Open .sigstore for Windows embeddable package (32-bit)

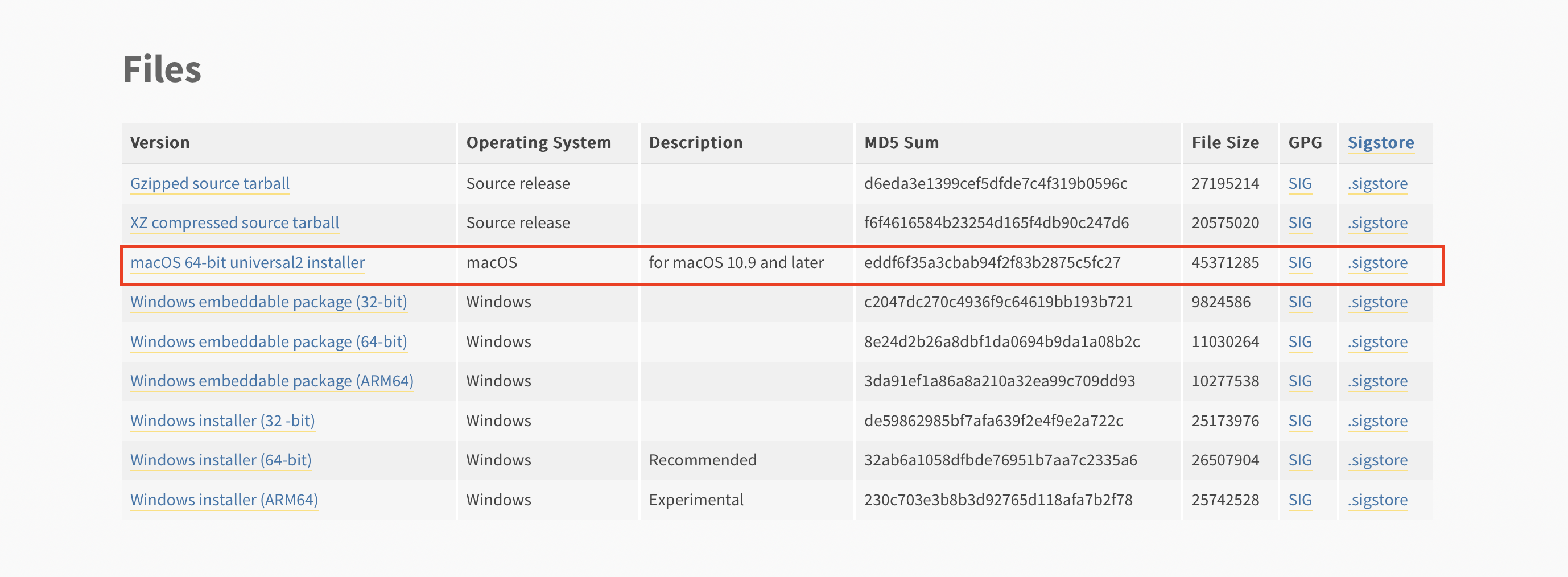click(x=1377, y=302)
